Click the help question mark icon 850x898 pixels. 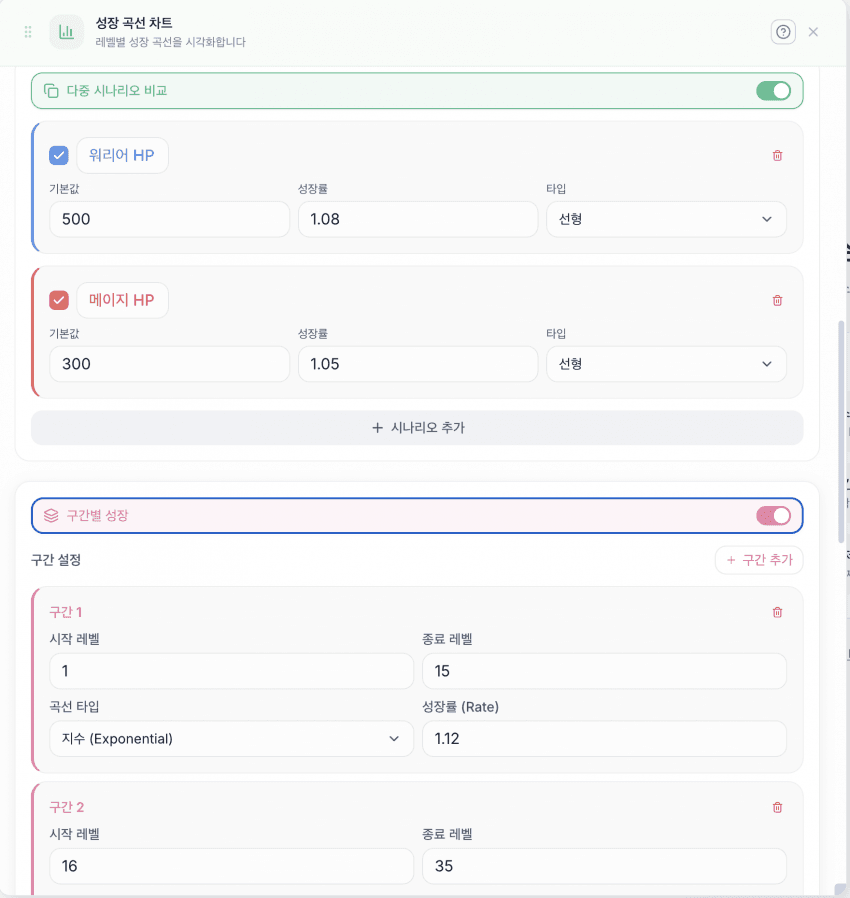pos(783,32)
